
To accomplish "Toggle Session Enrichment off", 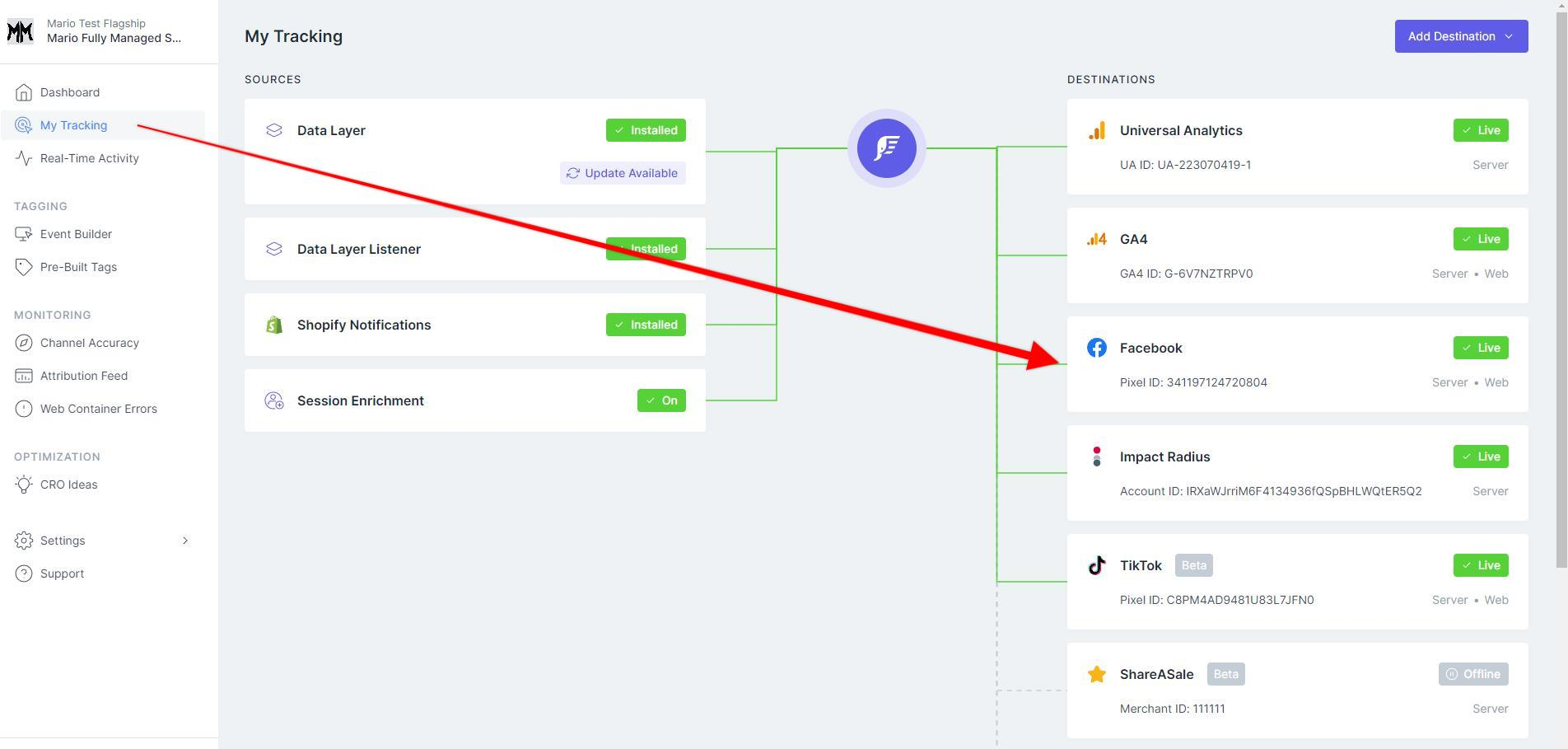I will click(x=661, y=400).
